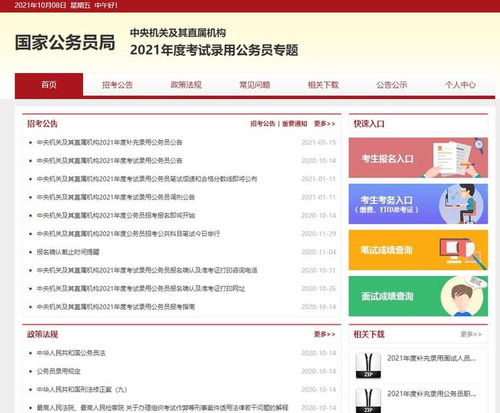Open 2021年度补充录用公务员公告 notice
The image size is (500, 413).
[109, 142]
